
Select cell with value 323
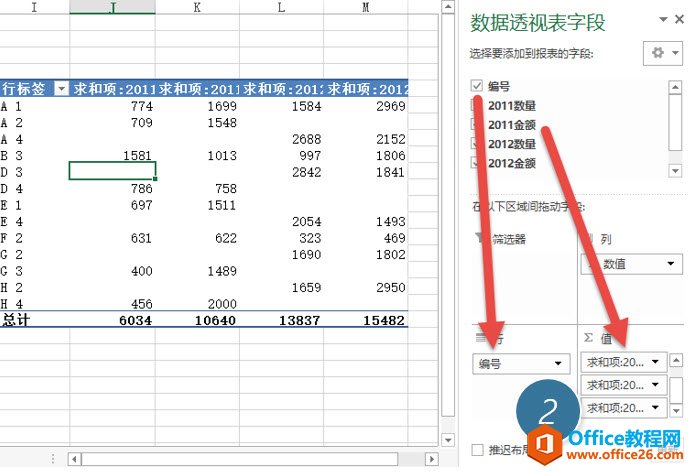point(282,238)
